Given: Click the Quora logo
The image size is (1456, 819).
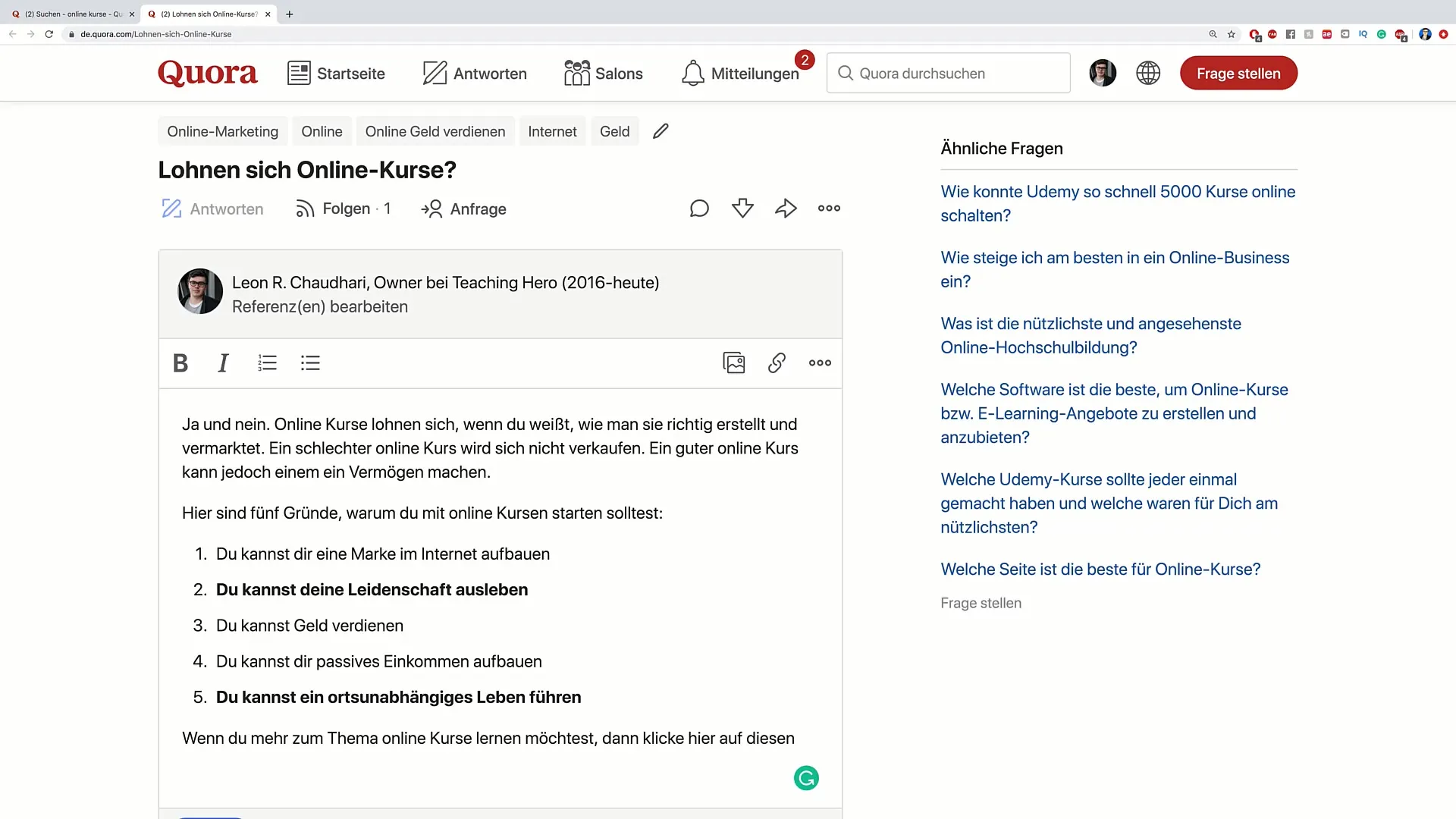Looking at the screenshot, I should point(208,74).
